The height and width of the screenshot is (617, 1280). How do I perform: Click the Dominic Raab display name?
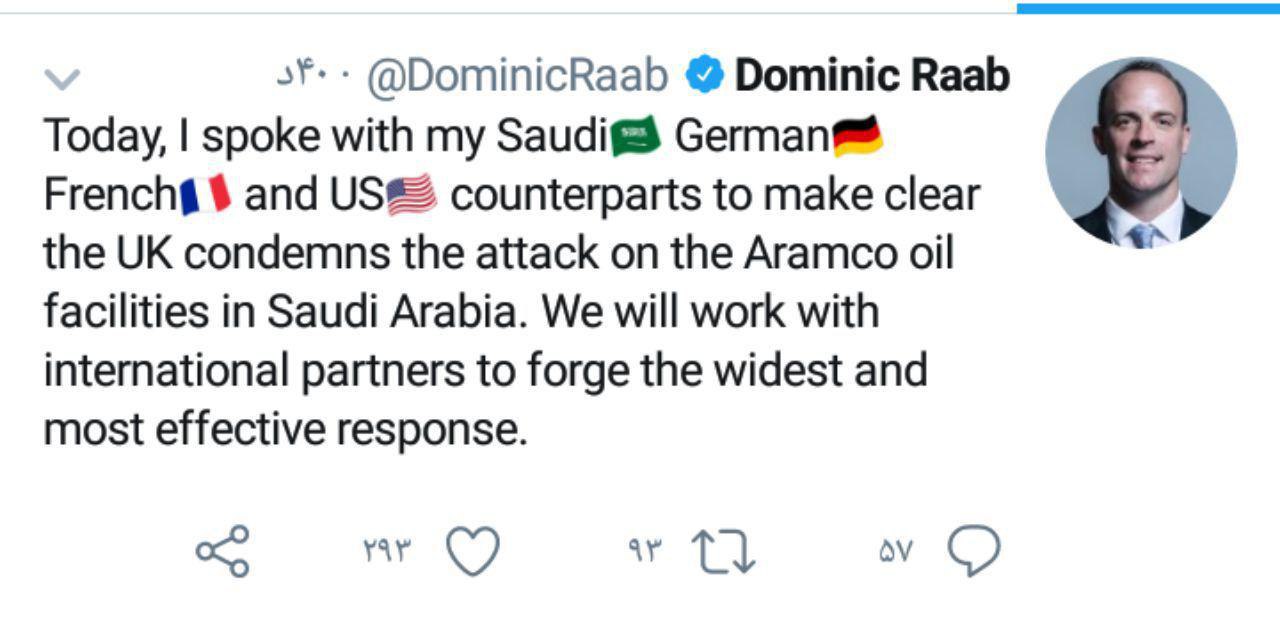tap(872, 76)
